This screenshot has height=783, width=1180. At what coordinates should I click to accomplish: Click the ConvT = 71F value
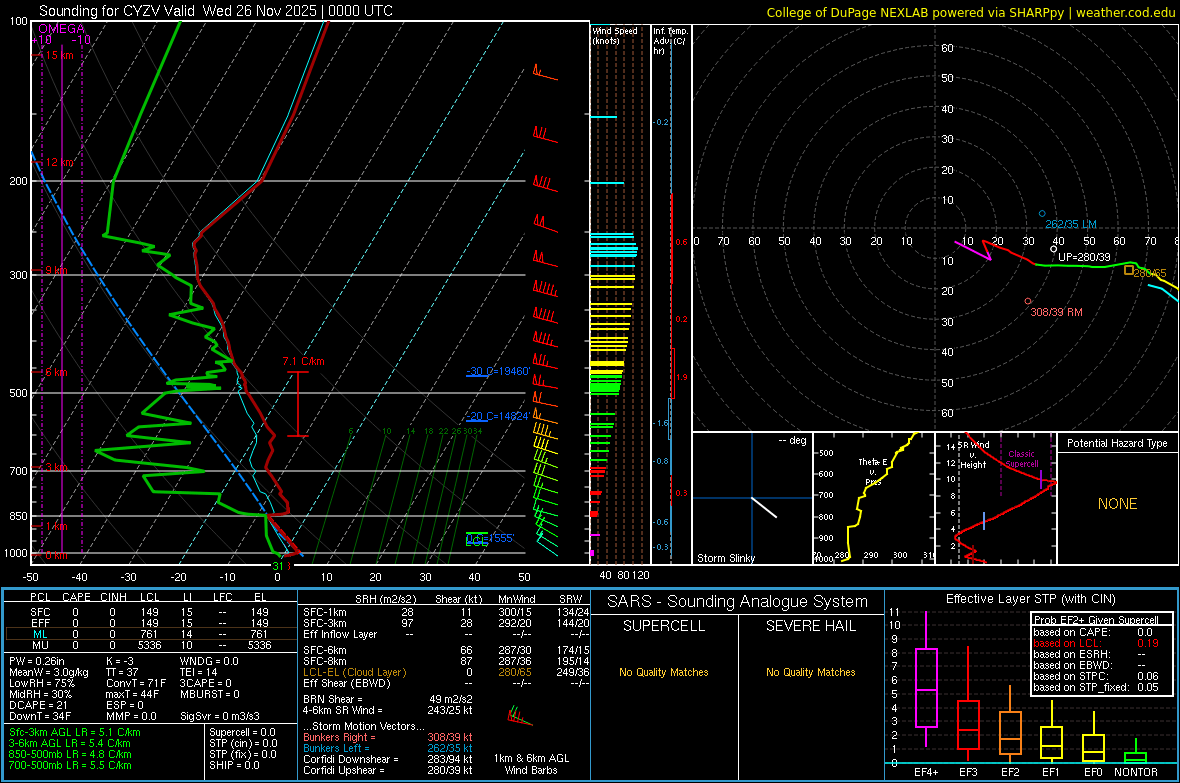pos(136,683)
